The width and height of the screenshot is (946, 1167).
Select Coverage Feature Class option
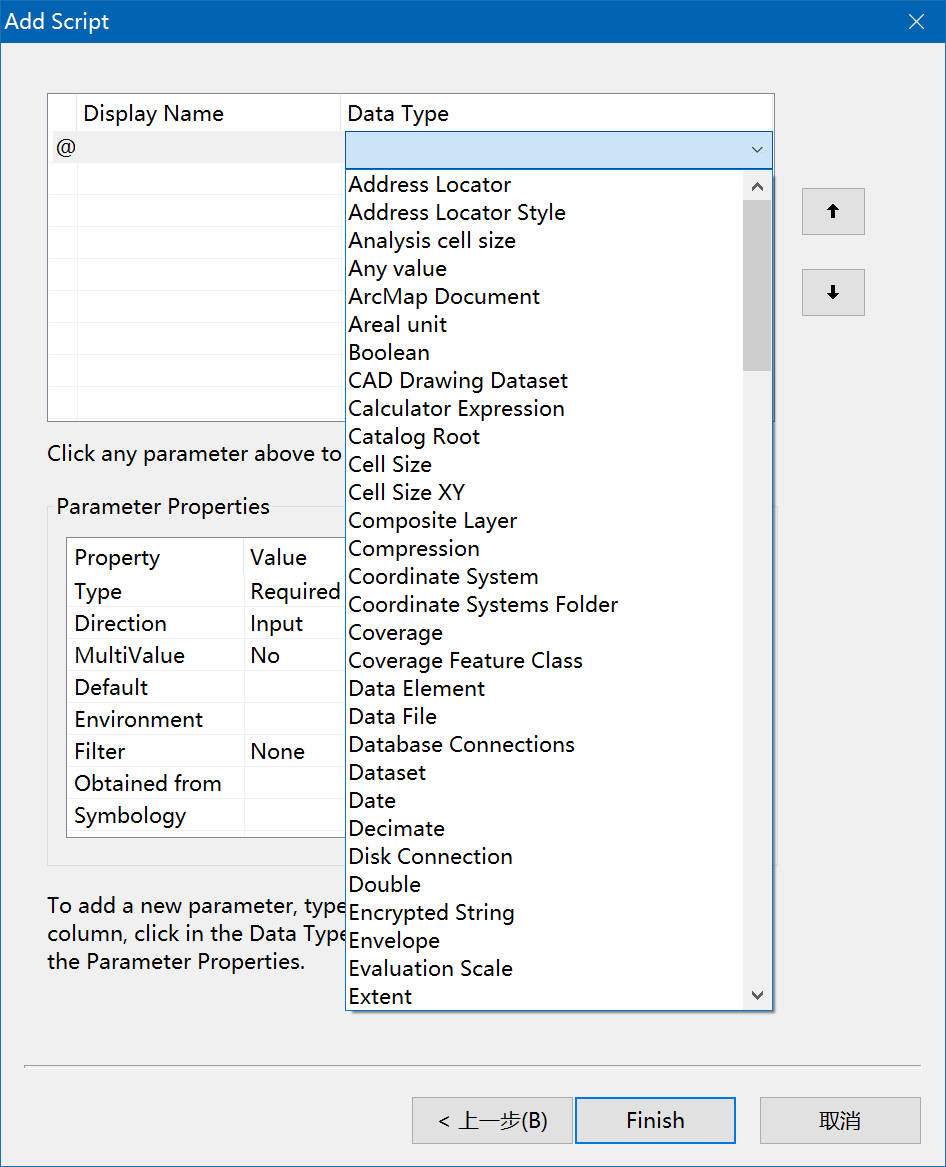click(x=544, y=661)
